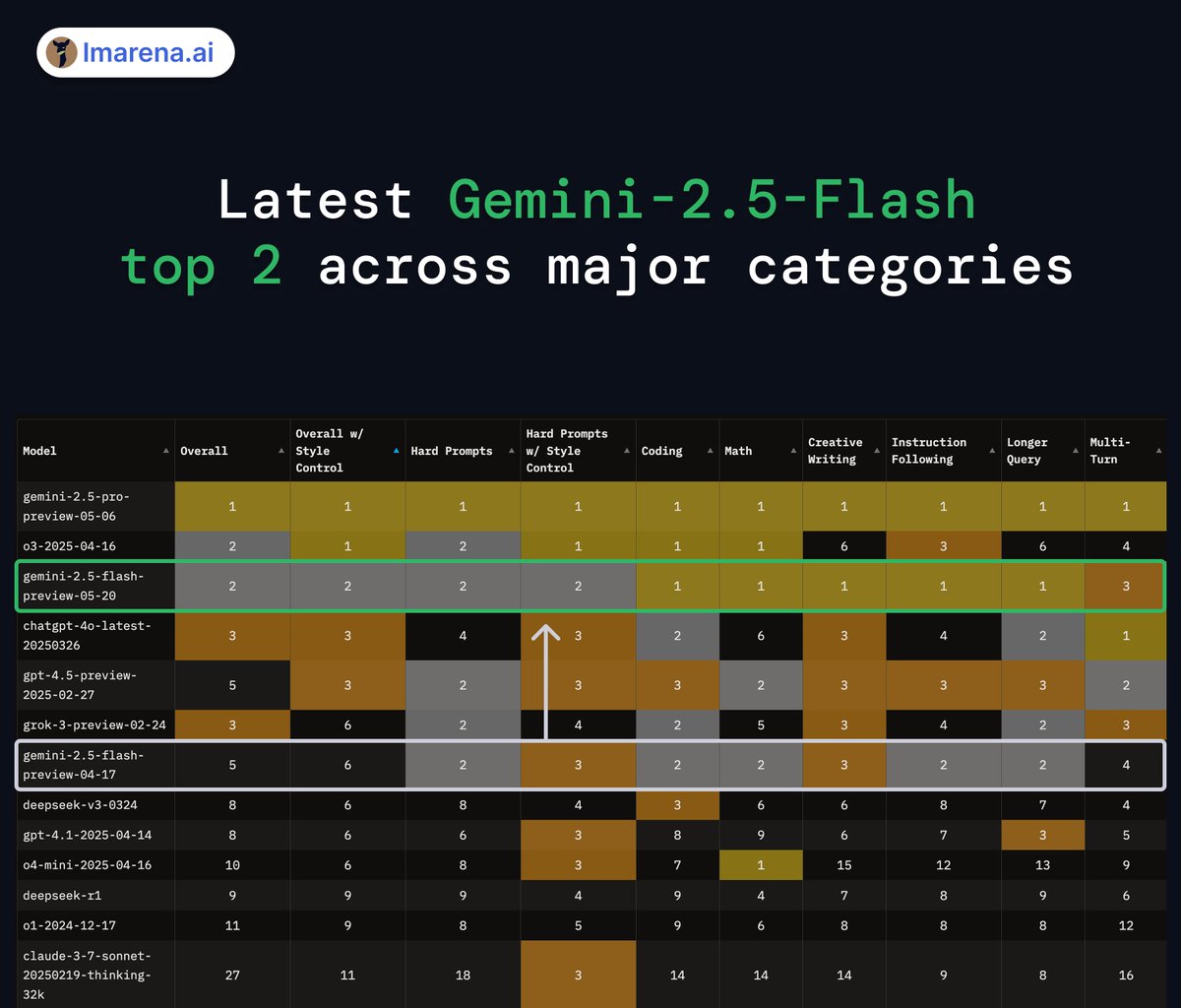Click deepseek-r1 Multi-Turn rank 6 cell
The width and height of the screenshot is (1181, 1008).
pyautogui.click(x=1126, y=896)
